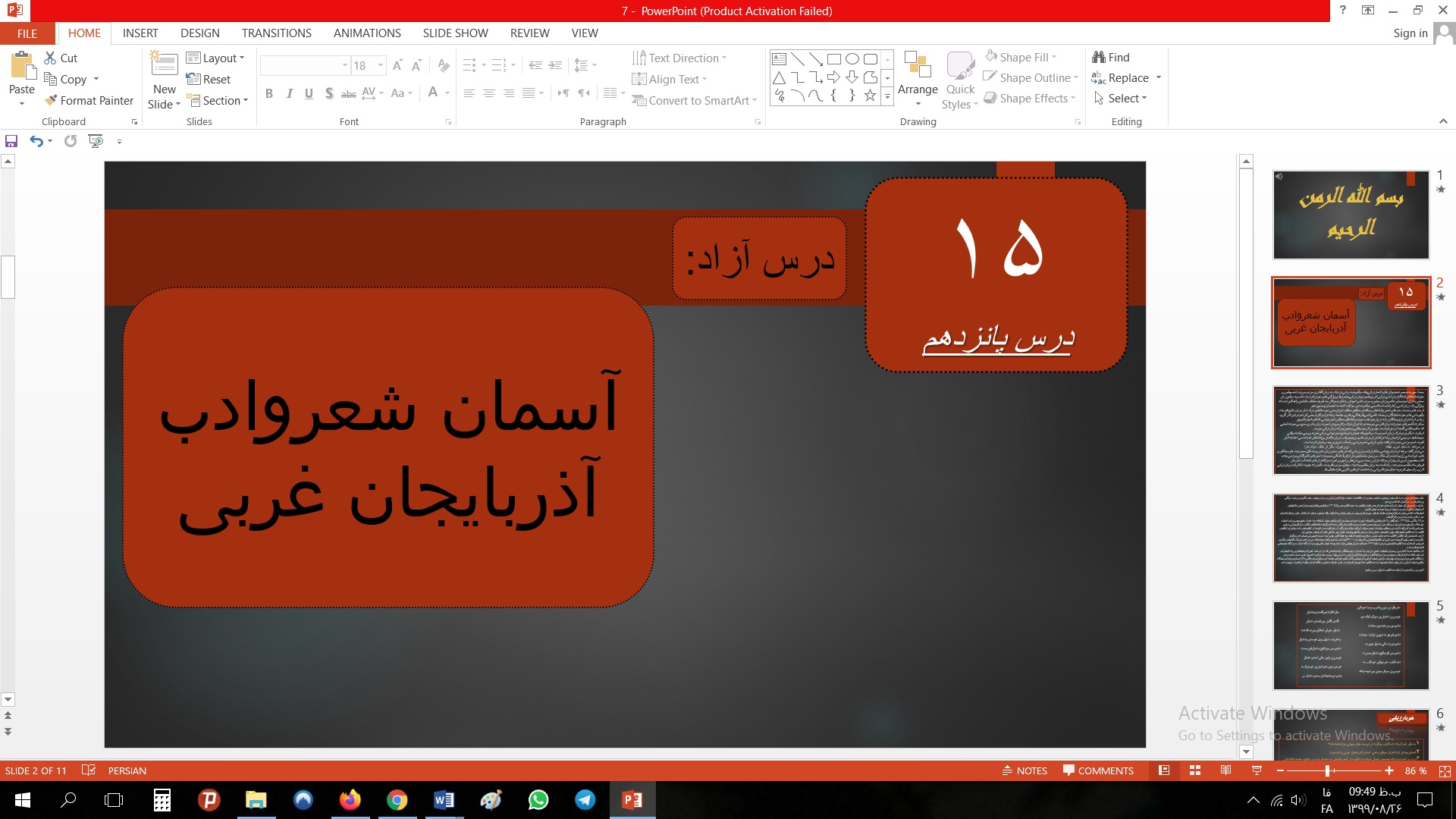Click the Repeat/Redo icon
1456x819 pixels.
pyautogui.click(x=71, y=141)
